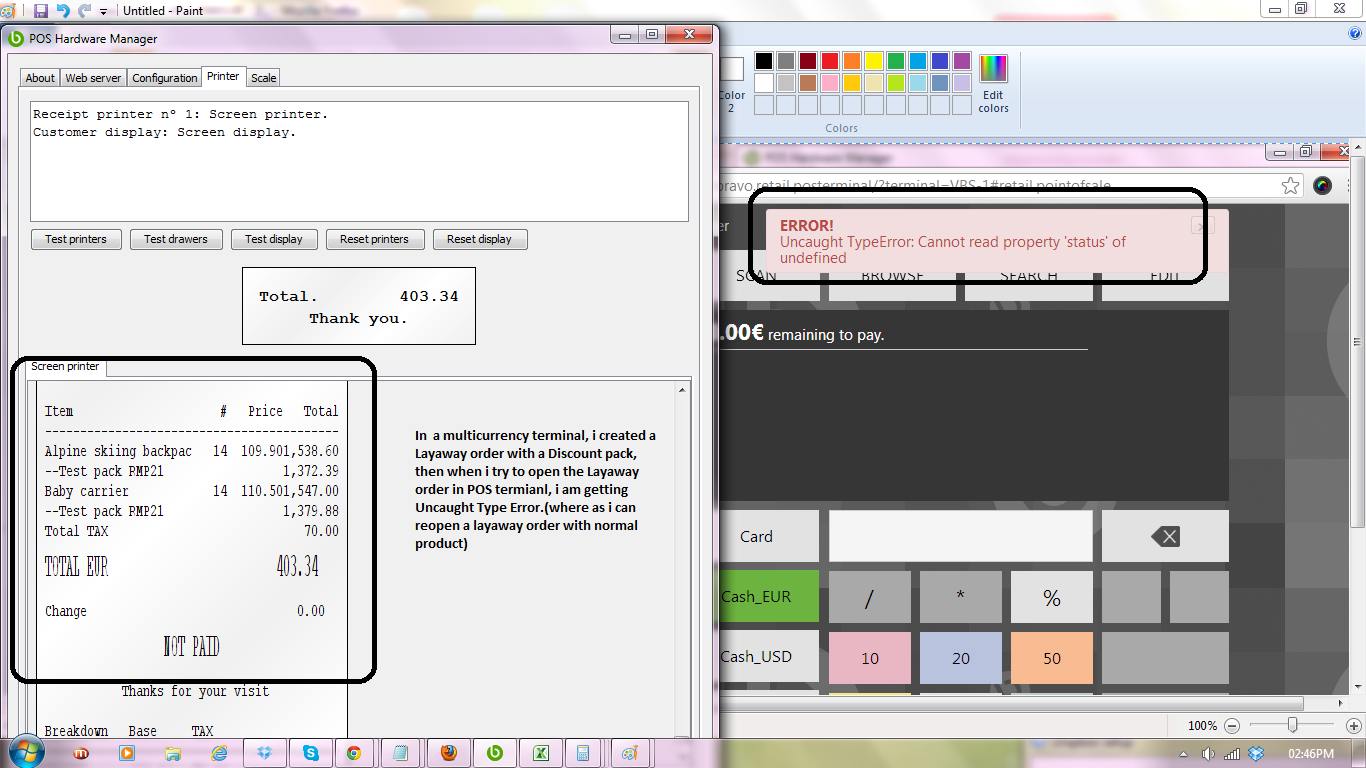The height and width of the screenshot is (768, 1366).
Task: Choose Cash_EUR payment method
Action: [x=757, y=597]
